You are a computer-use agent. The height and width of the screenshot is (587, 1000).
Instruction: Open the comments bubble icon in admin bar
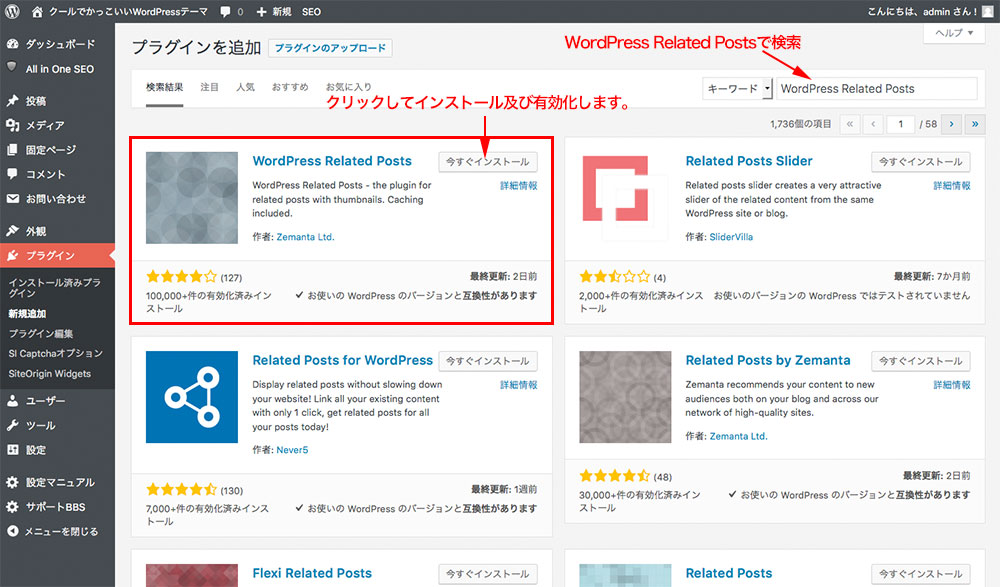tap(225, 11)
